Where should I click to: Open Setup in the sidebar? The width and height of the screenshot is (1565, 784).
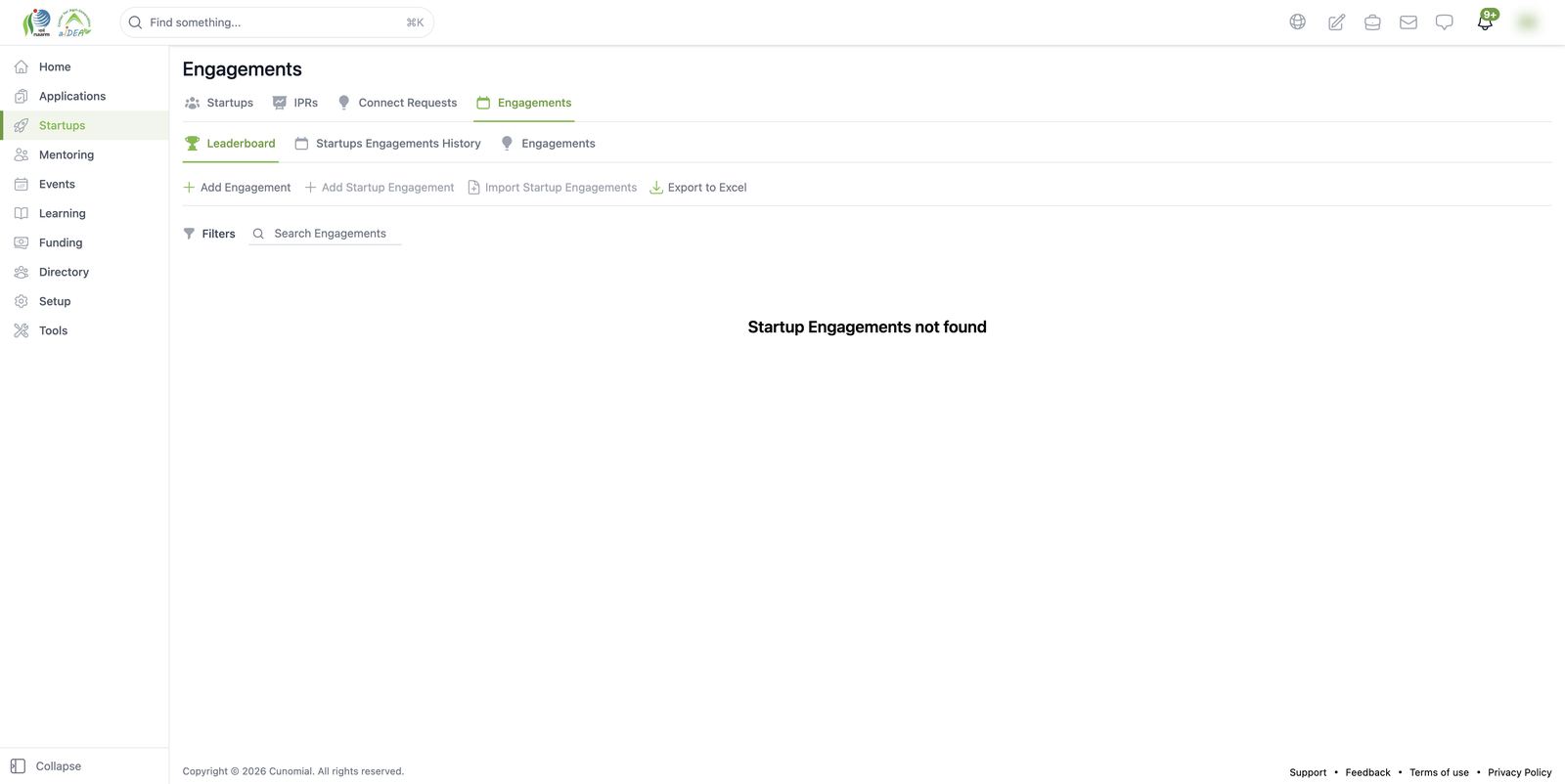pyautogui.click(x=84, y=301)
